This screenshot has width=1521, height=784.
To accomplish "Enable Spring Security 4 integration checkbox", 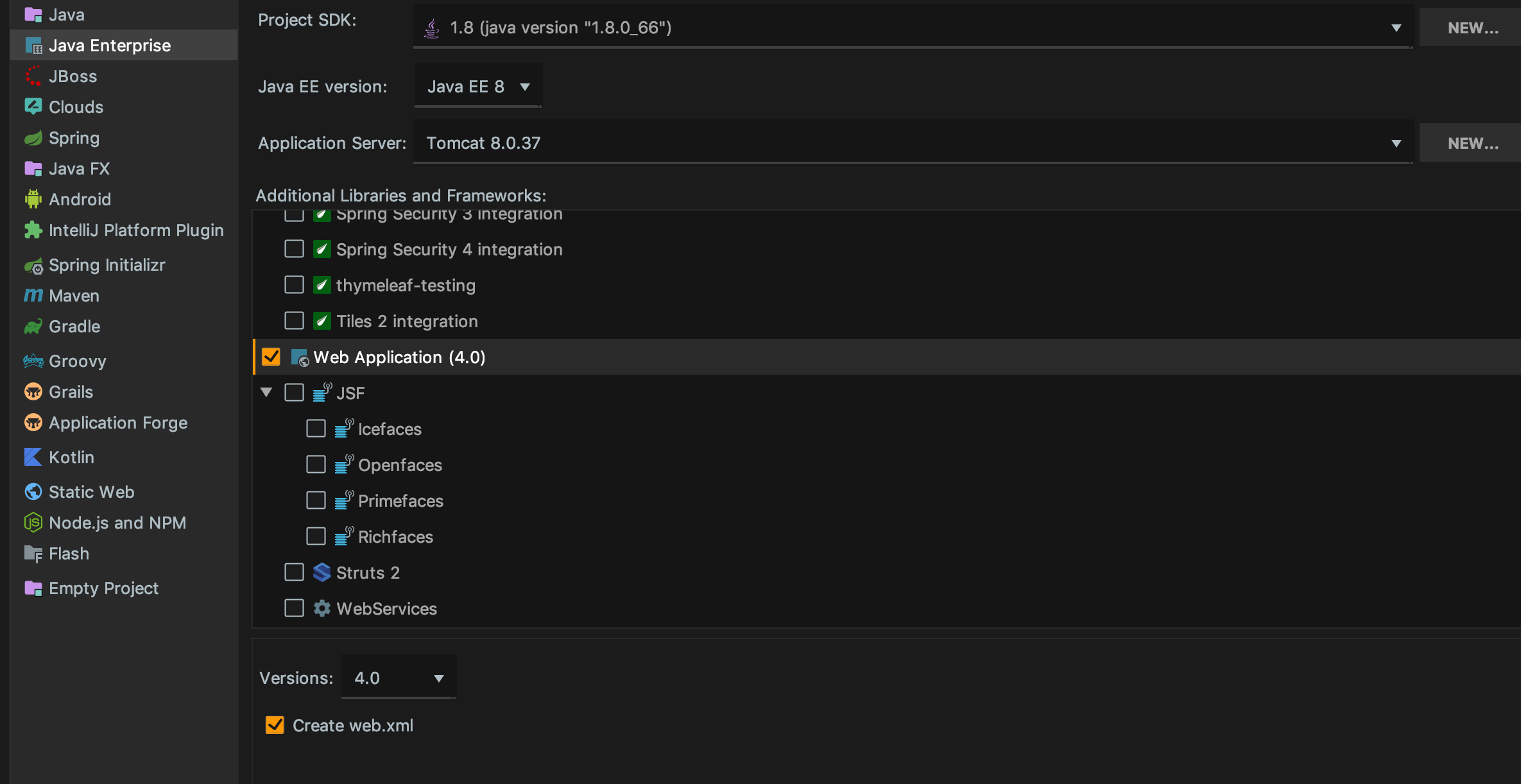I will point(294,249).
